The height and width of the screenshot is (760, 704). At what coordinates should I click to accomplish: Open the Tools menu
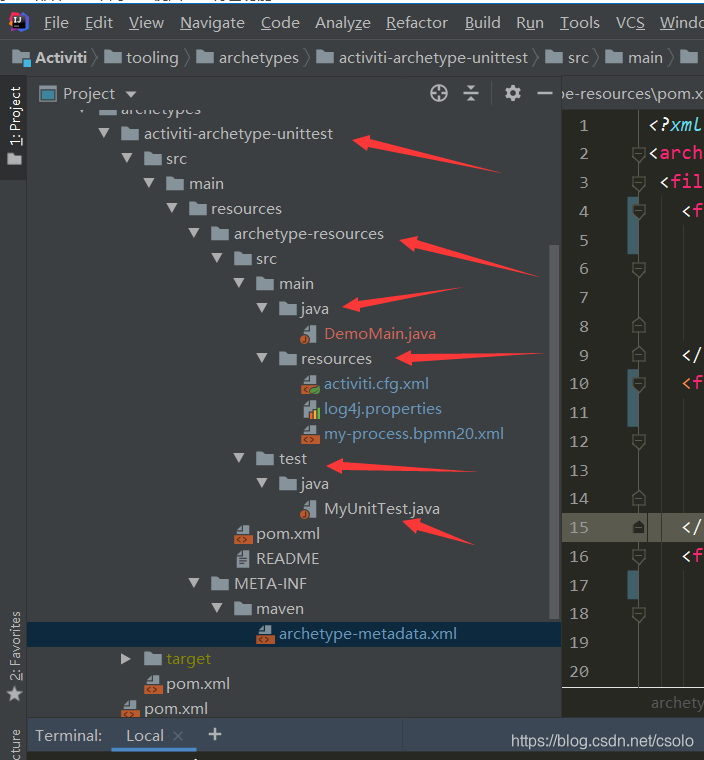580,23
